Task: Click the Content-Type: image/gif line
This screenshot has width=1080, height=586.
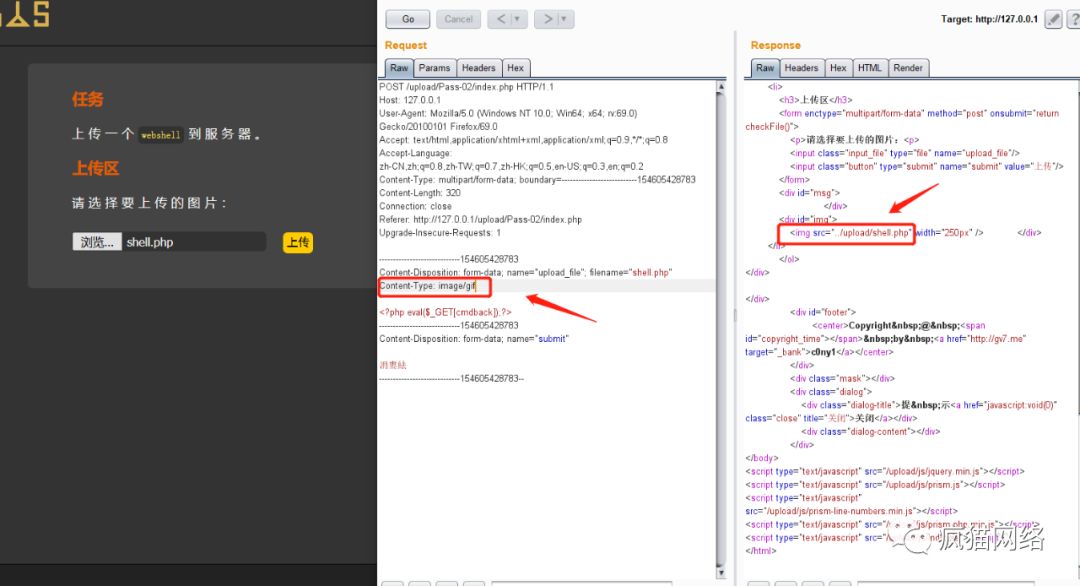Action: pos(428,286)
